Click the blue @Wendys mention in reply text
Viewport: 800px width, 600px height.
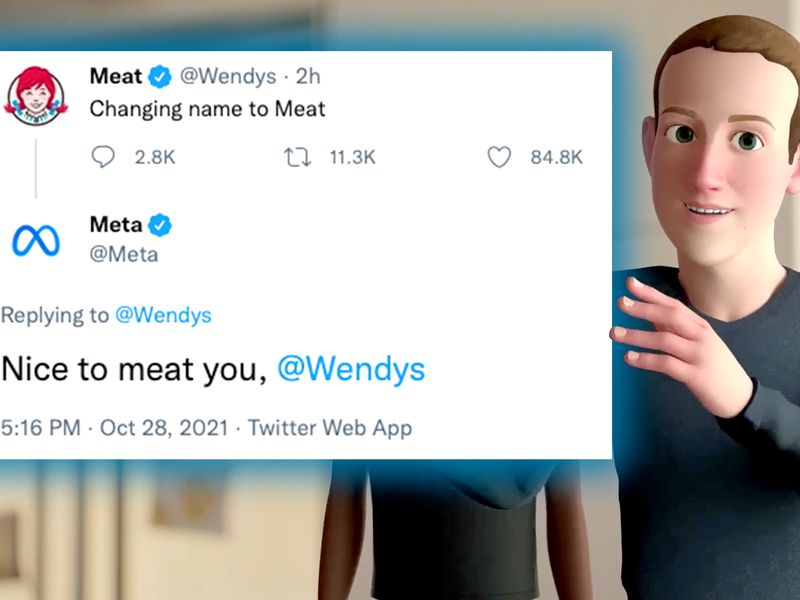(x=351, y=369)
